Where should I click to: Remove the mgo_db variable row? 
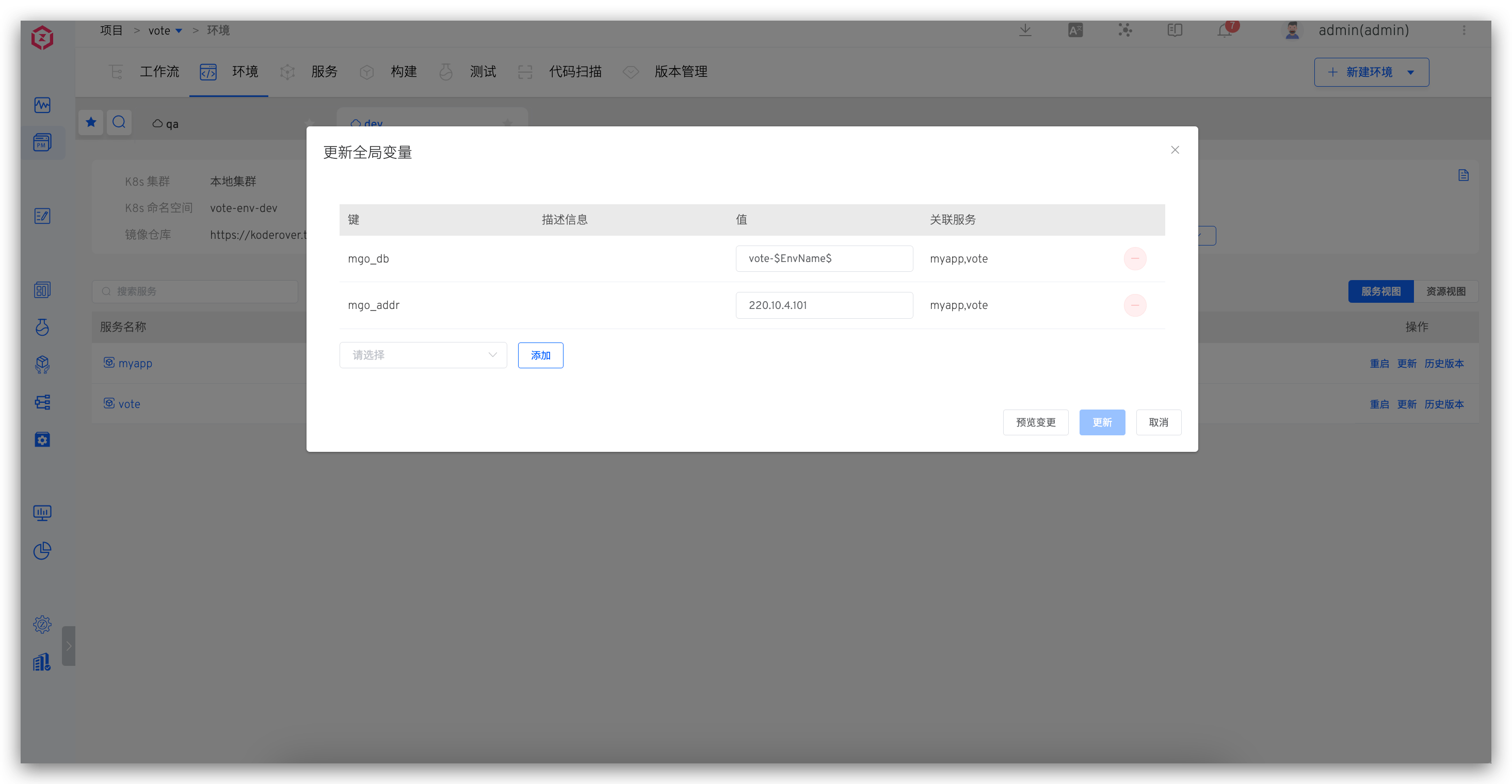pyautogui.click(x=1135, y=259)
